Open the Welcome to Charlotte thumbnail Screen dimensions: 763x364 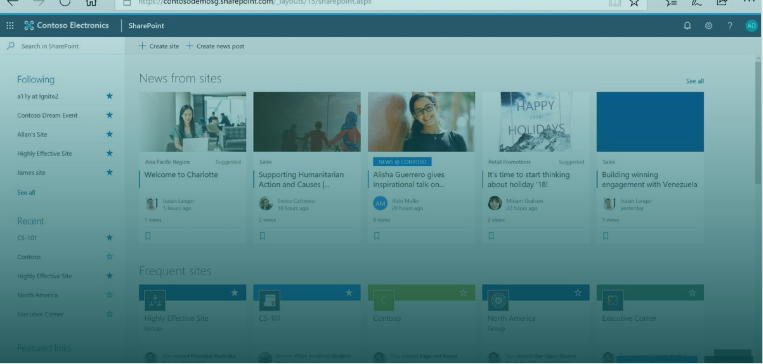pyautogui.click(x=193, y=122)
